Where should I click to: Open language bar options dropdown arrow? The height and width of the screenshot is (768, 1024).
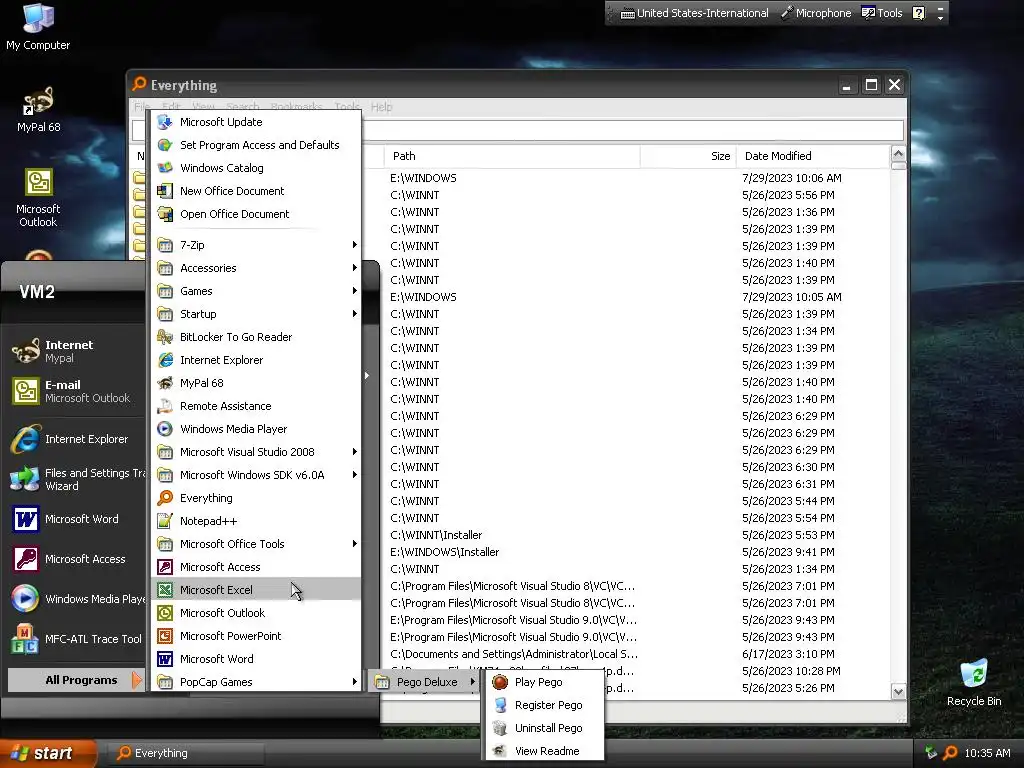pos(940,18)
